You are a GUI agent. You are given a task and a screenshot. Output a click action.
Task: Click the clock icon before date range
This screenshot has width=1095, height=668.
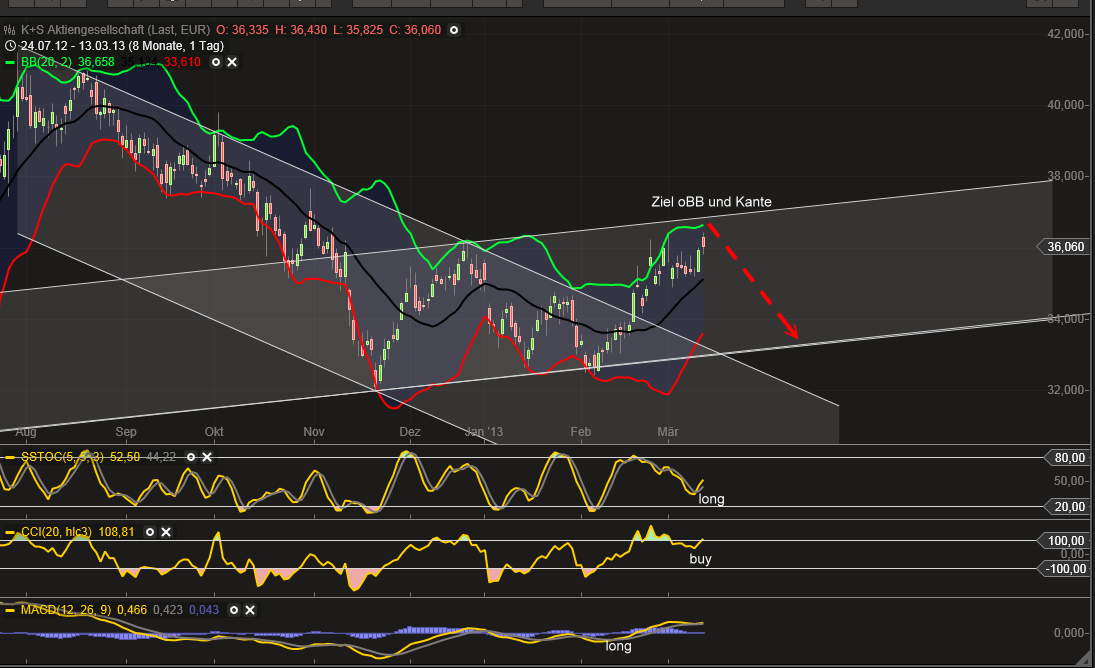(x=10, y=46)
